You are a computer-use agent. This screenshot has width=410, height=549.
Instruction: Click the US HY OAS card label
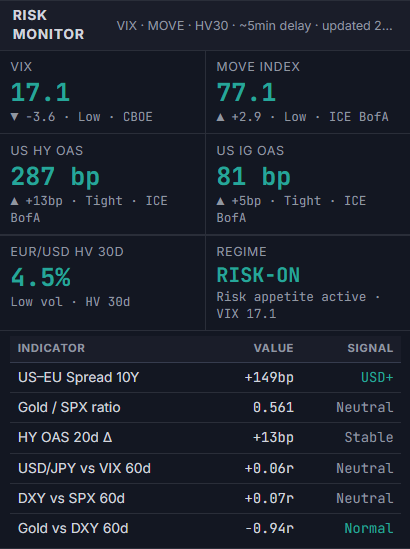[47, 151]
